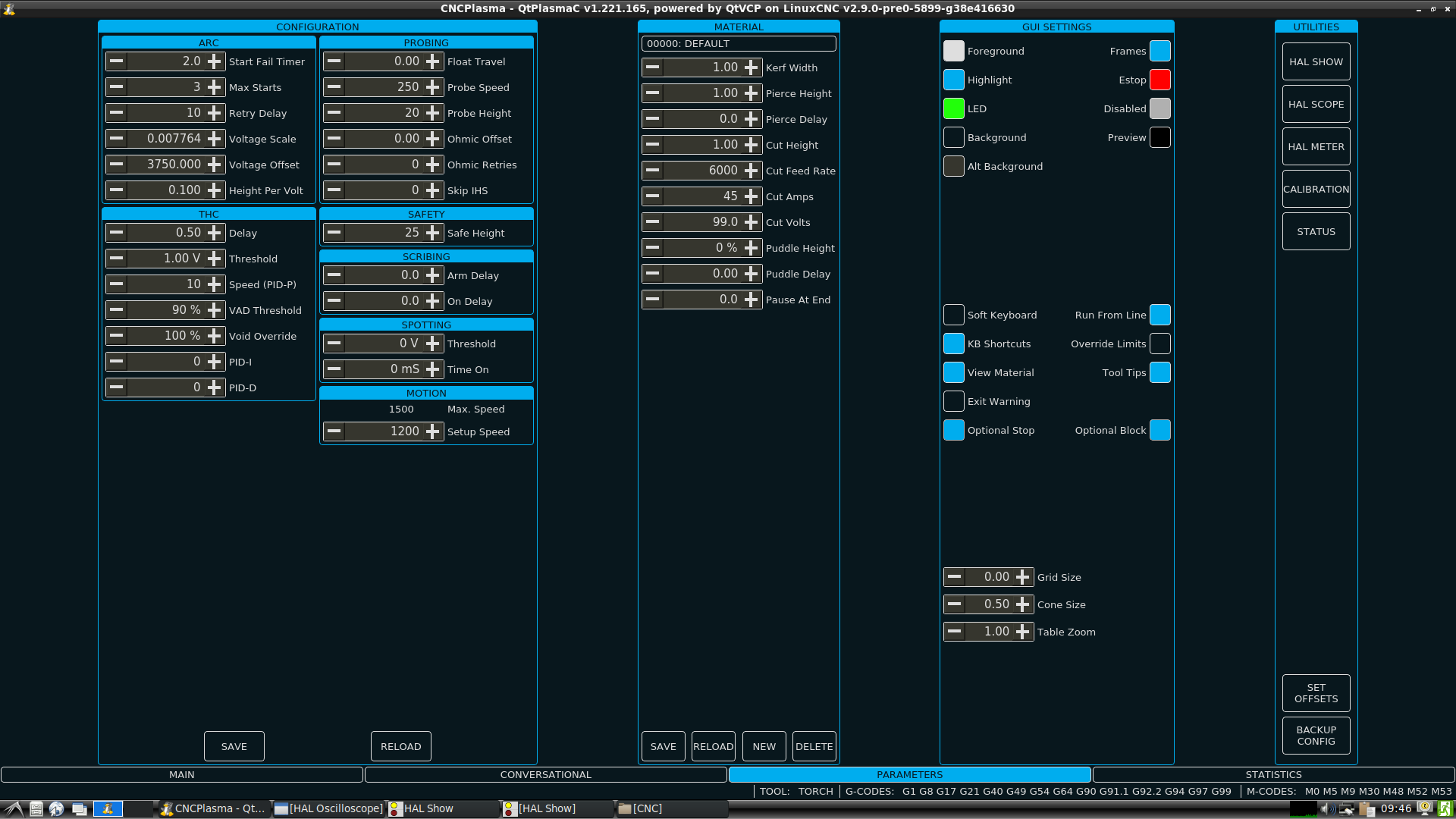Pick the Highlight color swatch

[954, 80]
